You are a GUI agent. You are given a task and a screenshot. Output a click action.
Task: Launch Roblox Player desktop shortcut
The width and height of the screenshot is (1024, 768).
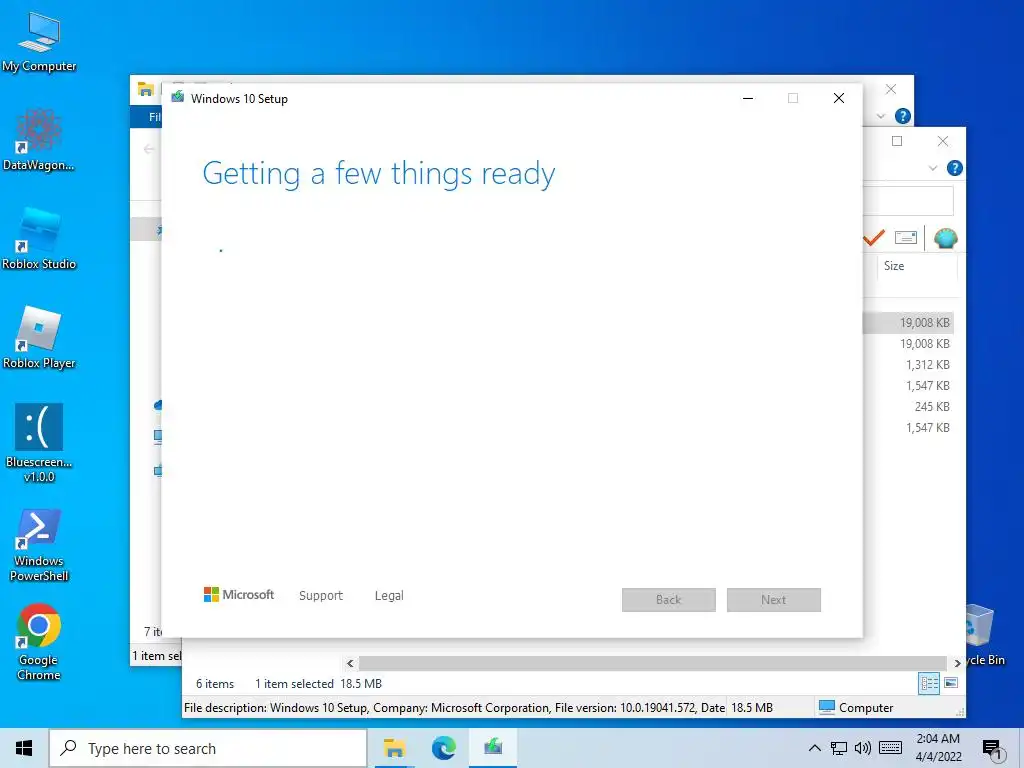[x=39, y=338]
